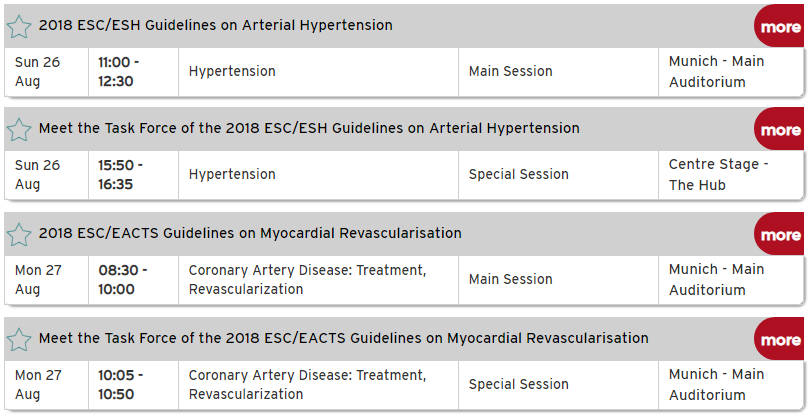Star the 2018 ESC/EACTS Myocardial Revascularisation Guidelines session
809x415 pixels.
(19, 234)
